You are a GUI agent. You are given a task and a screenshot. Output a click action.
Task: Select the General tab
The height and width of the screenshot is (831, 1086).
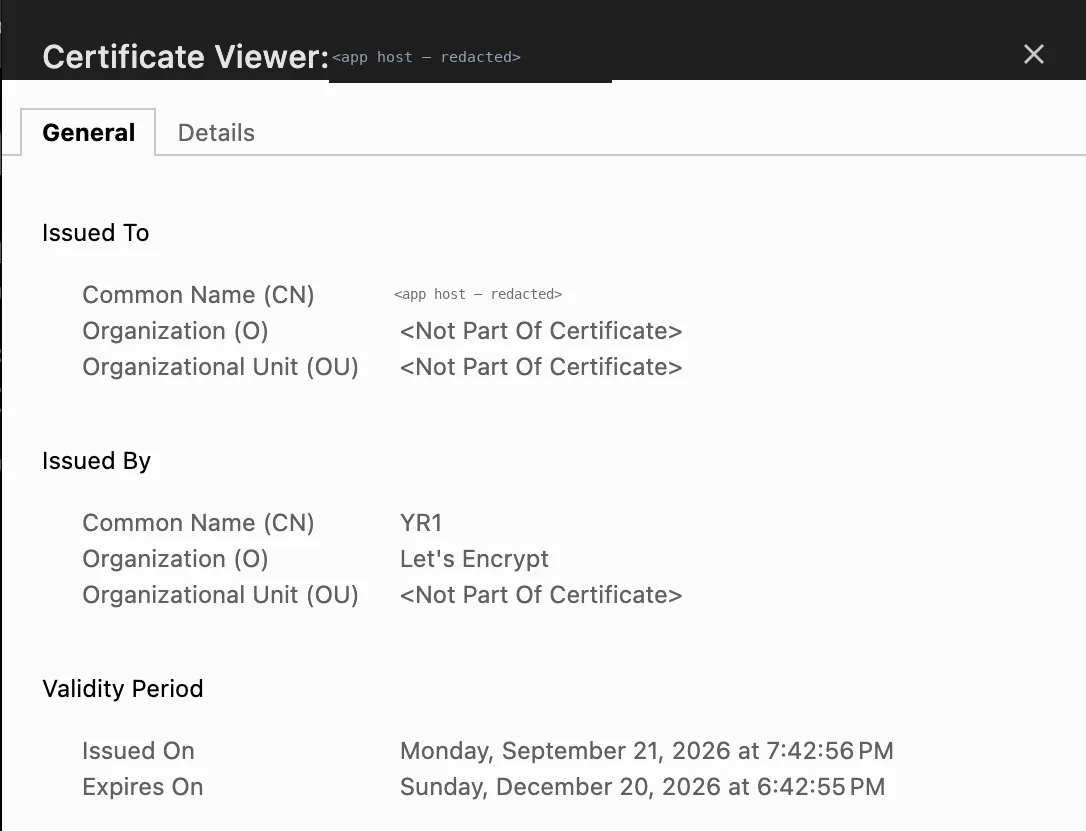[x=88, y=132]
